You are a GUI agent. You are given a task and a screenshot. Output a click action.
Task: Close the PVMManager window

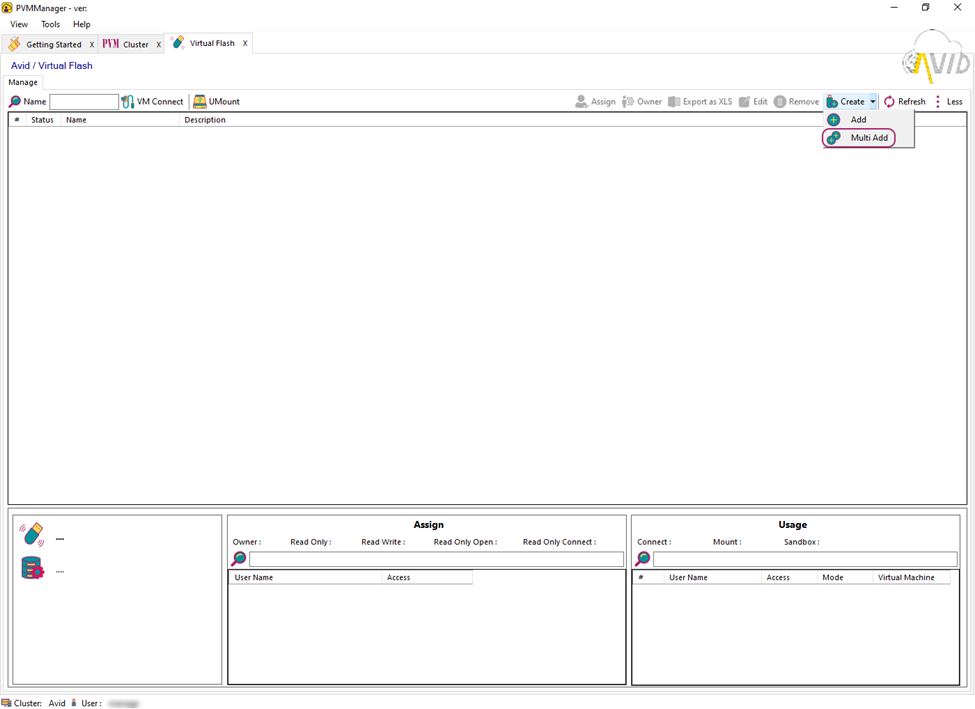point(958,7)
